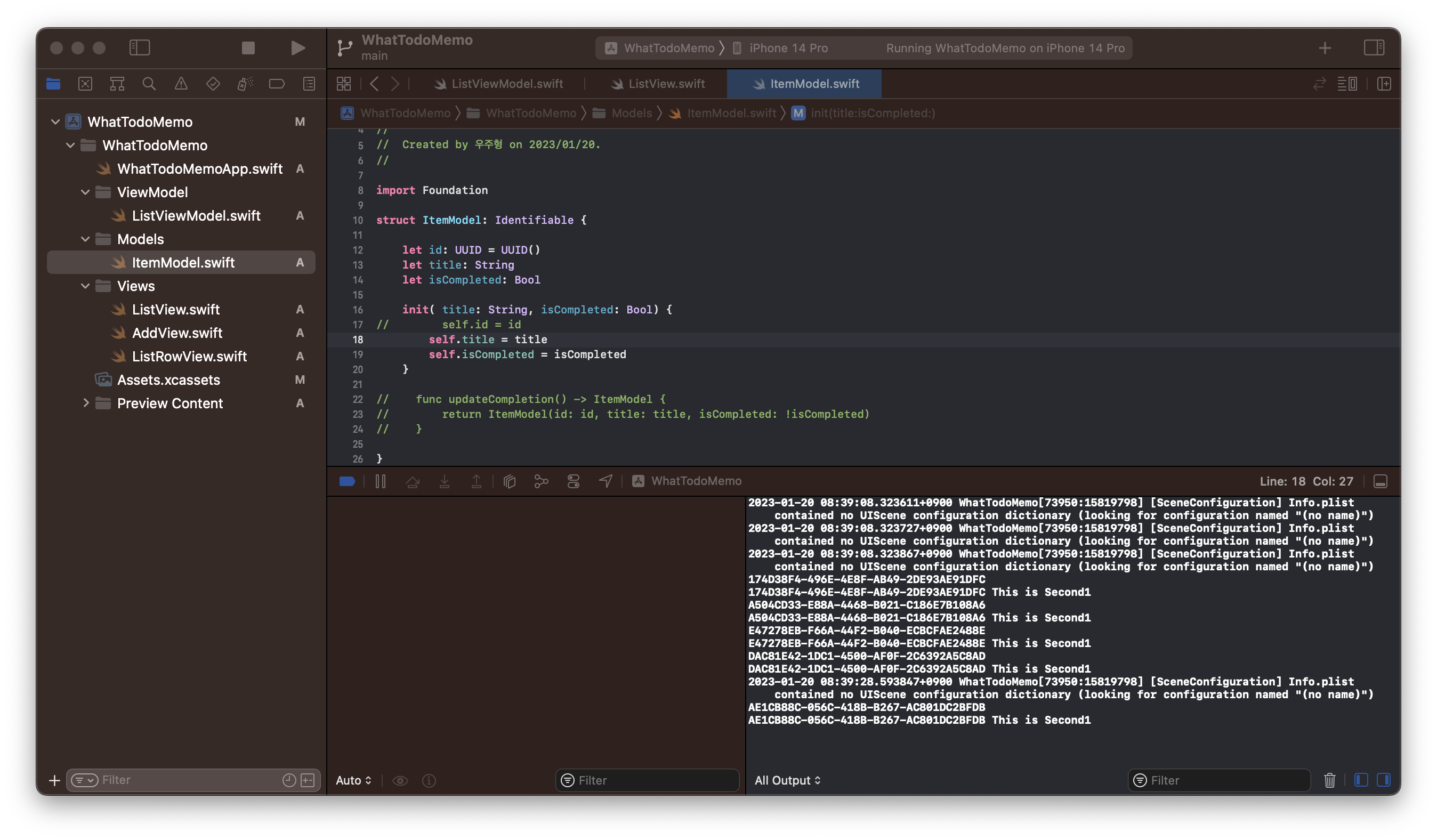This screenshot has width=1437, height=840.
Task: Collapse the WhatTodoMemo project root
Action: coord(55,122)
